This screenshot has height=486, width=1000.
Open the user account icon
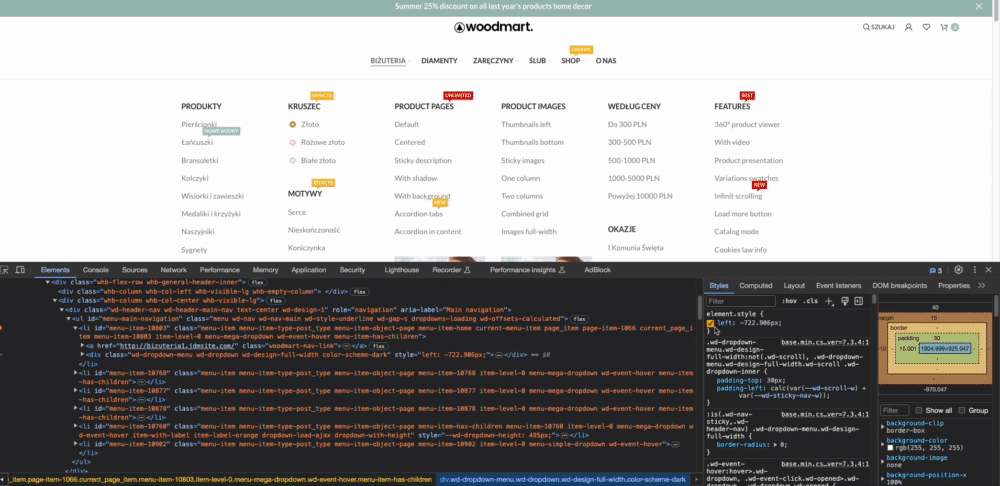coord(909,27)
